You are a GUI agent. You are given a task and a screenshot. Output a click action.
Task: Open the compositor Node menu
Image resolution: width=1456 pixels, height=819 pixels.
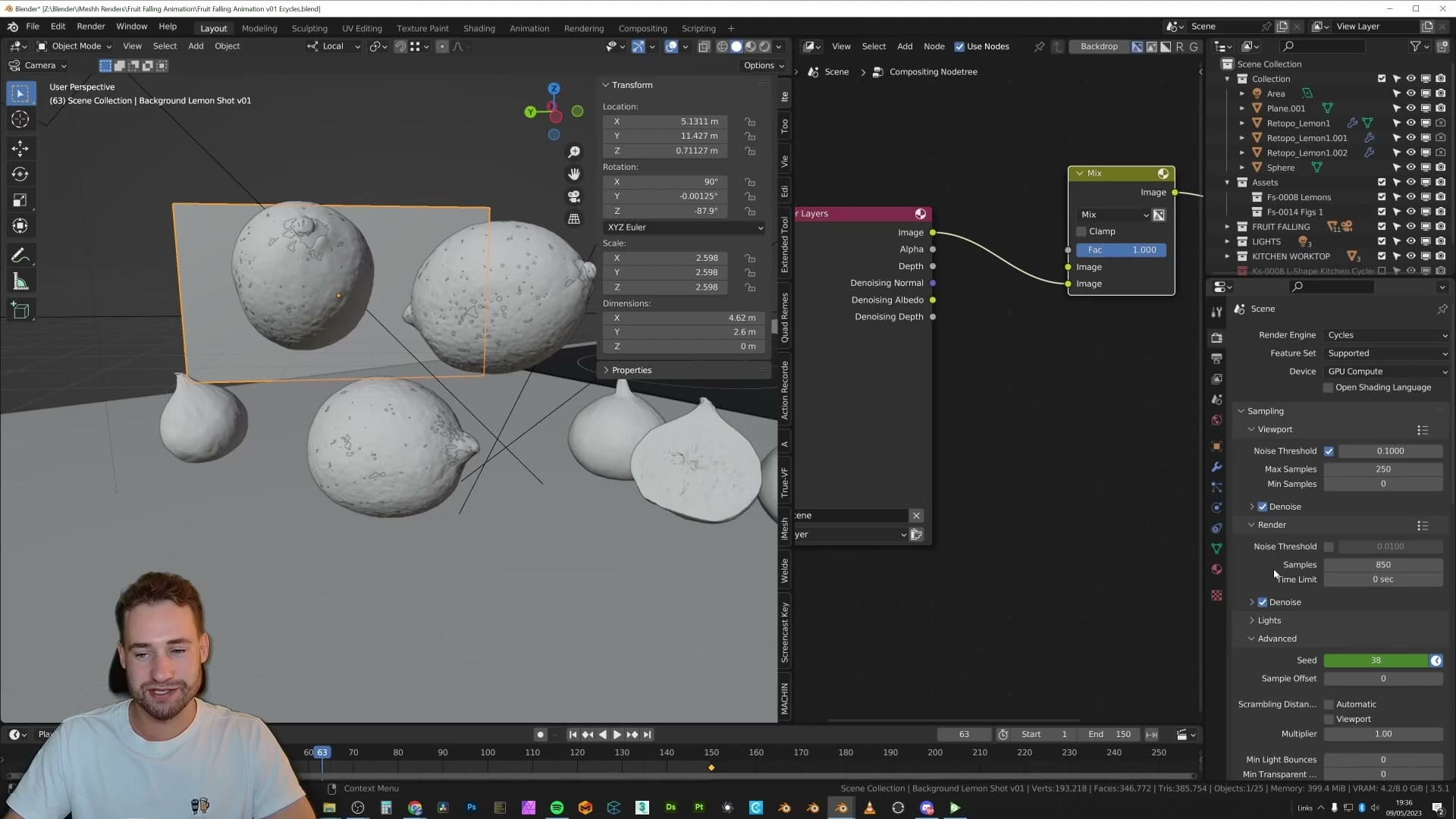(934, 47)
